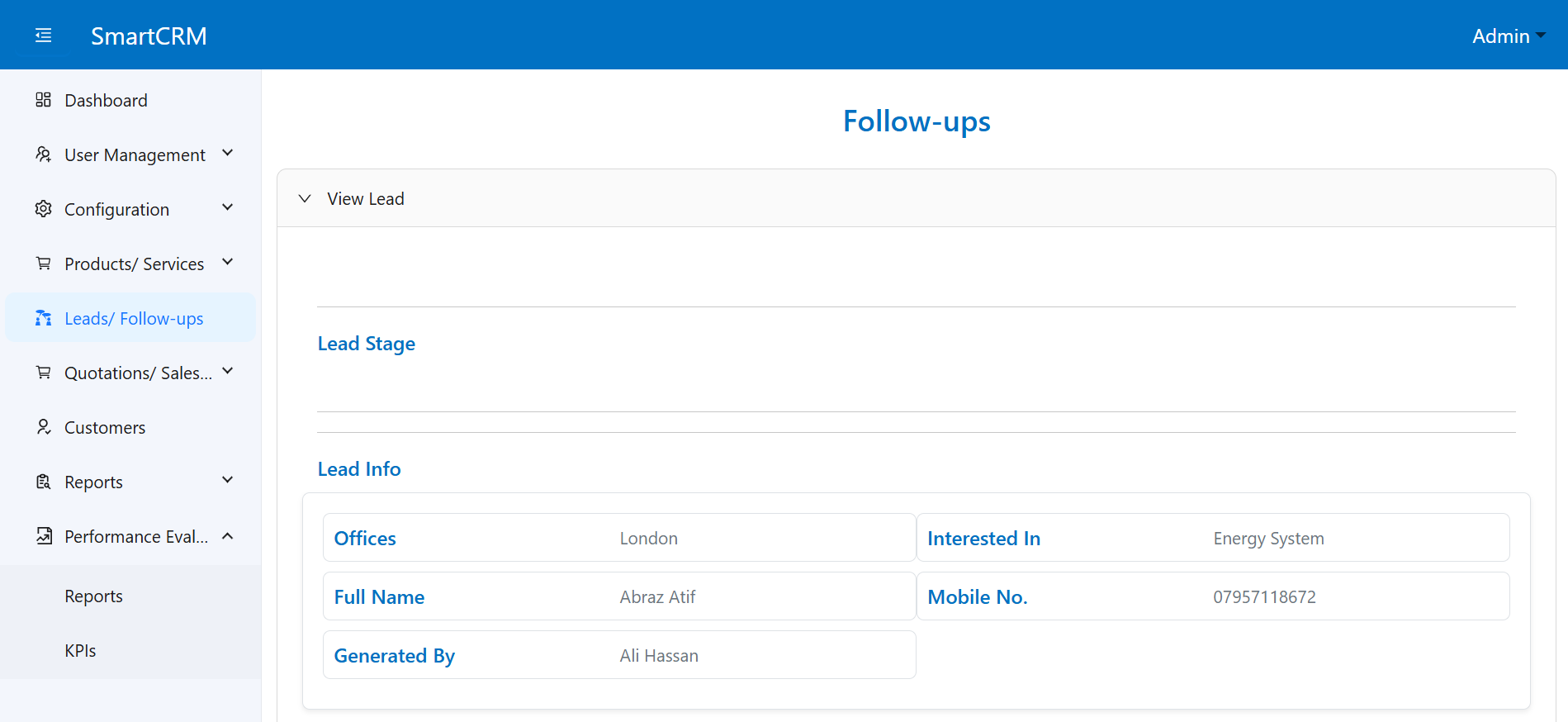This screenshot has width=1568, height=722.
Task: Click the Configuration gear icon
Action: (x=44, y=209)
